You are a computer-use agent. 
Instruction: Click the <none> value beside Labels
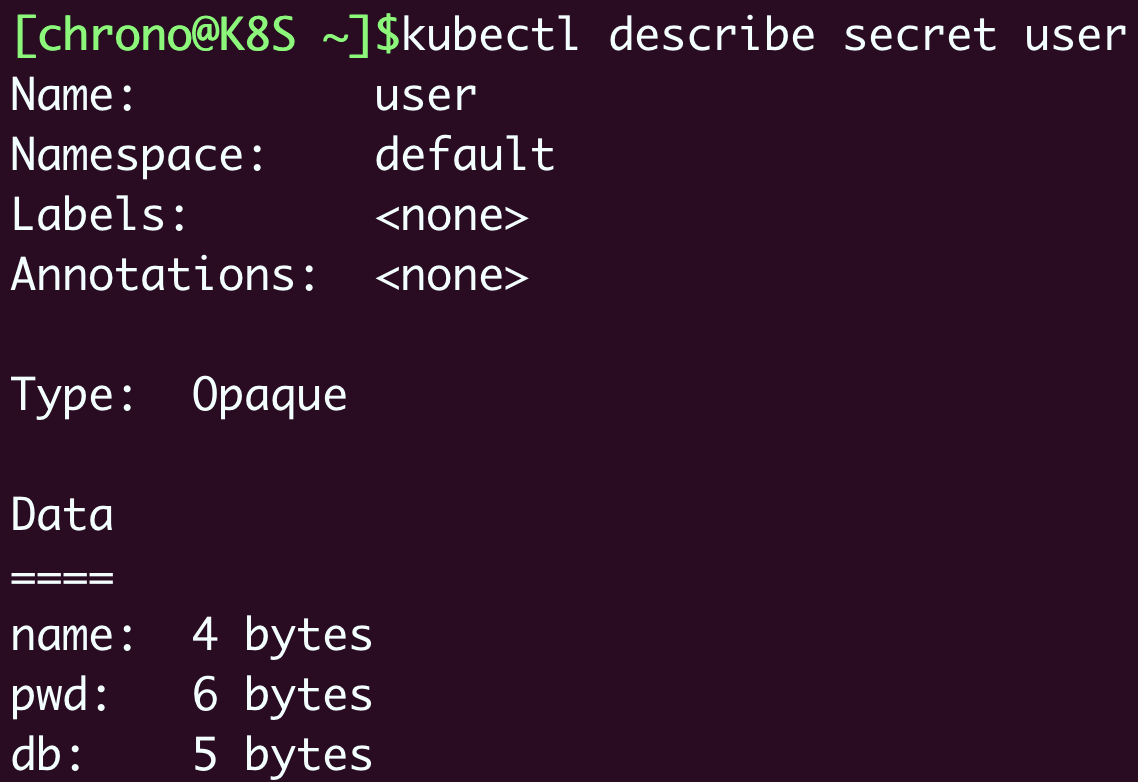click(451, 216)
